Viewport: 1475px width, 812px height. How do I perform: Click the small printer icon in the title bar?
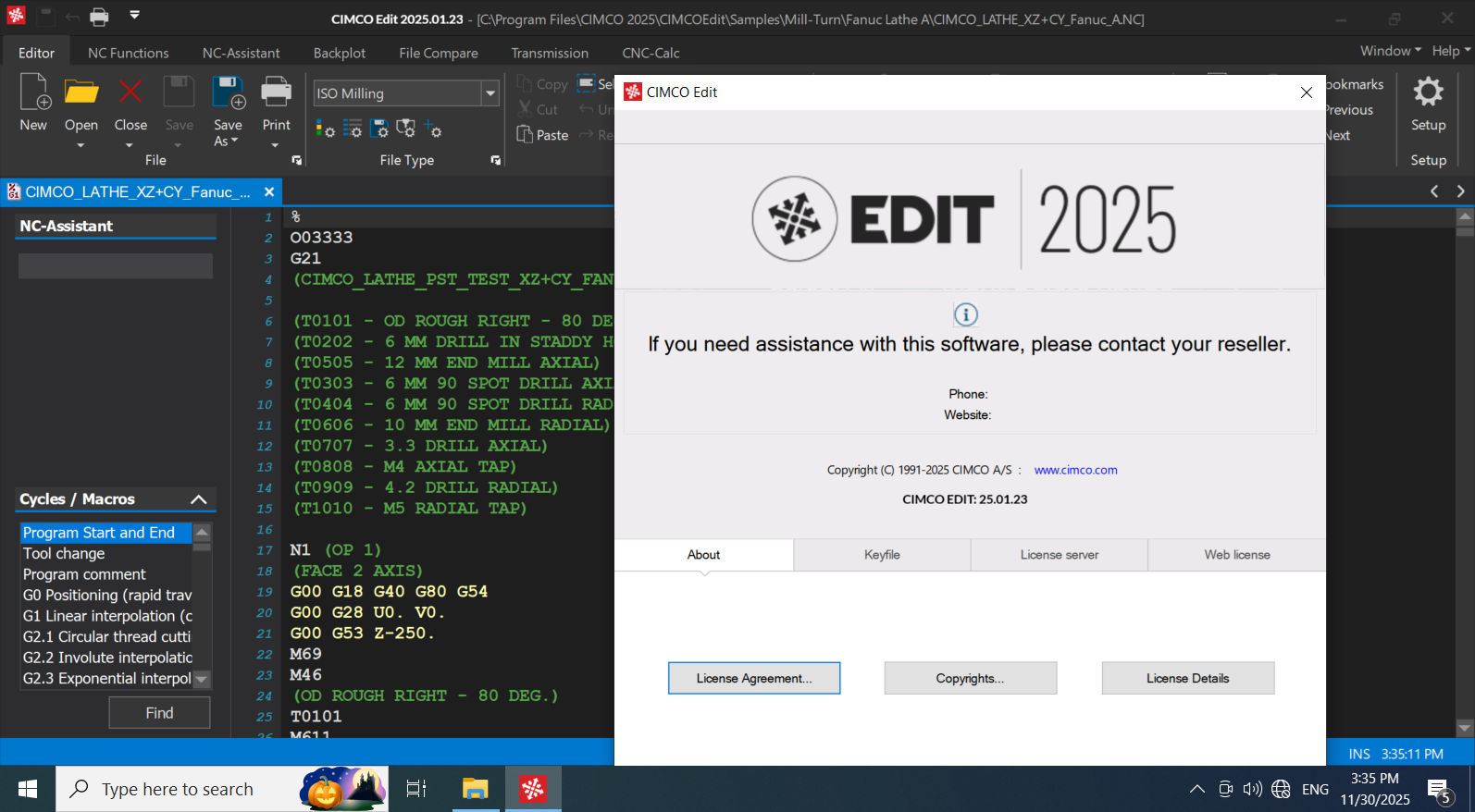coord(99,17)
